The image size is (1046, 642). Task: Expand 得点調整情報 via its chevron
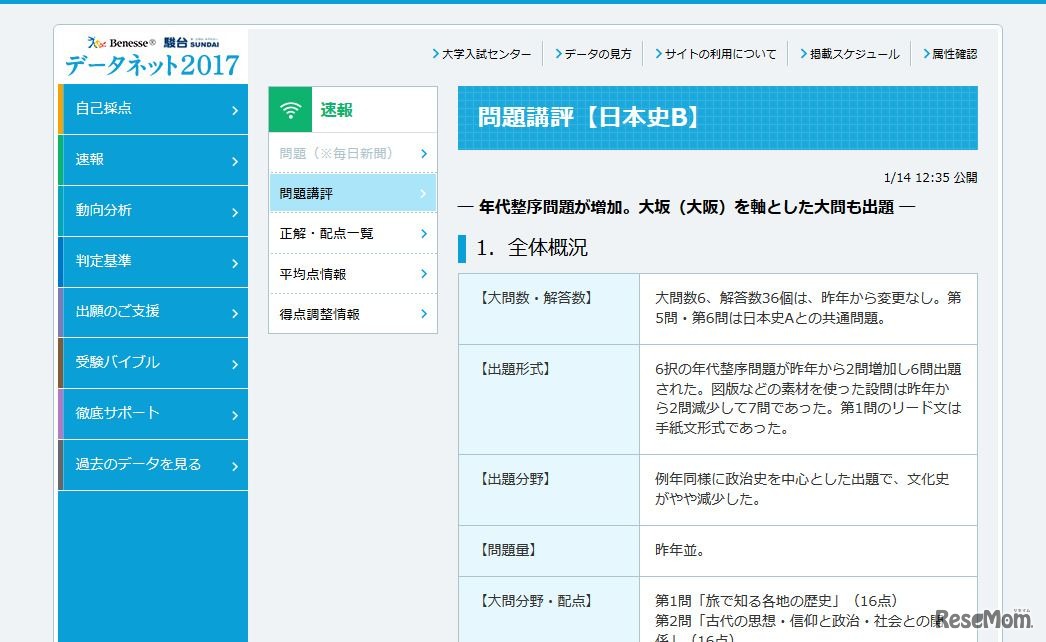(x=424, y=314)
